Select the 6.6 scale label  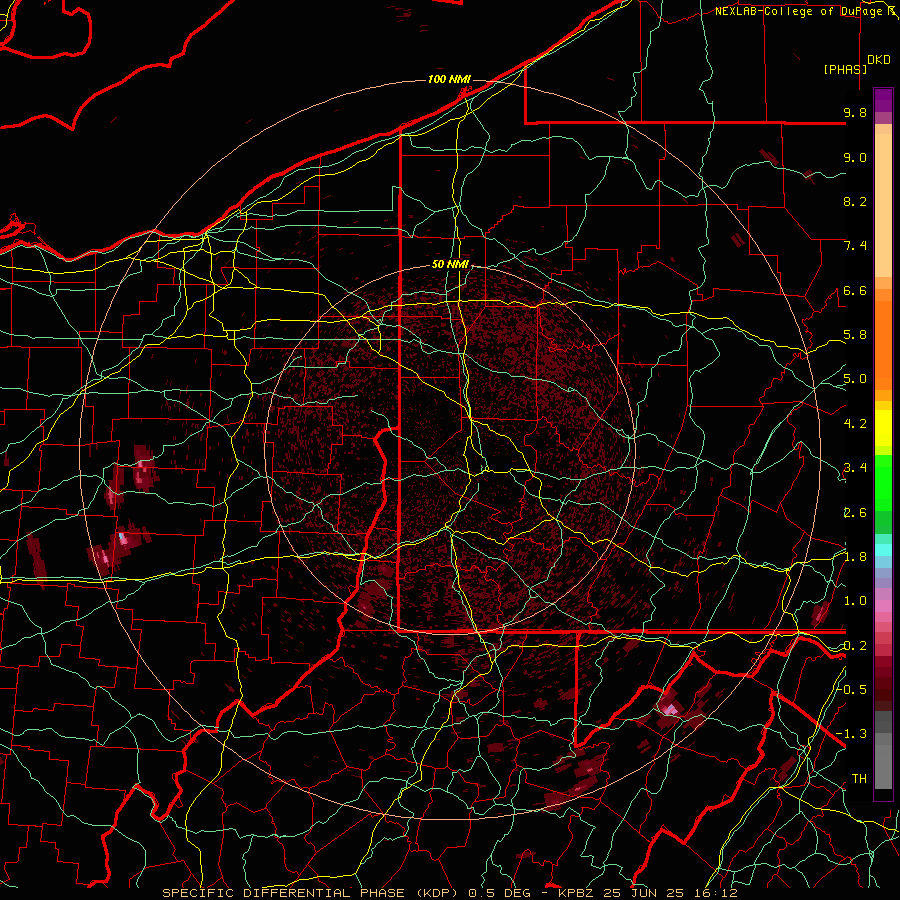pos(855,290)
